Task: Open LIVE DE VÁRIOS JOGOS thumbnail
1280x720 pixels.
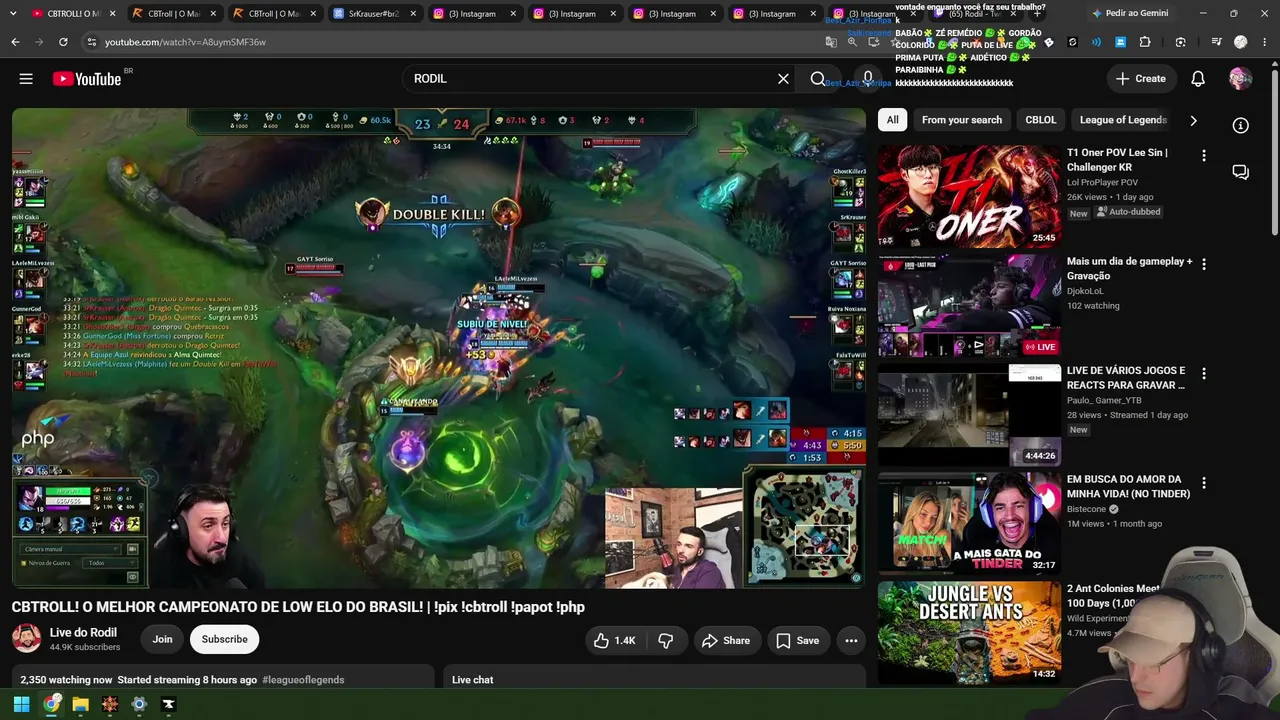Action: tap(969, 414)
